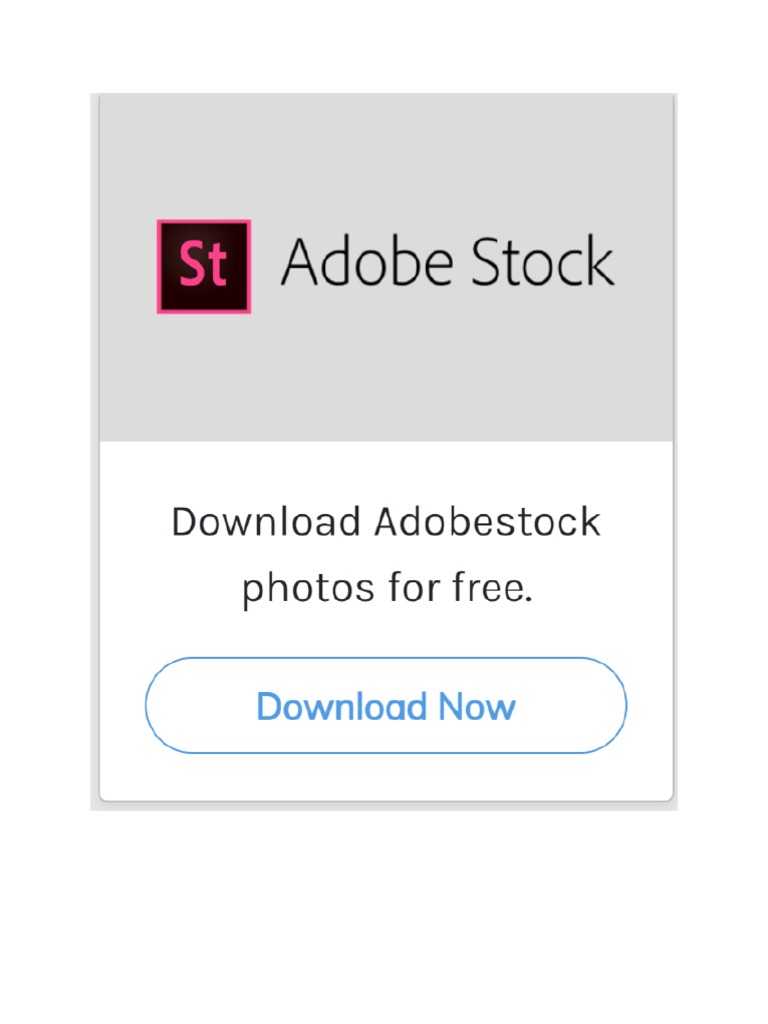
Task: Click the 'St' letters inside the dark square
Action: click(203, 264)
